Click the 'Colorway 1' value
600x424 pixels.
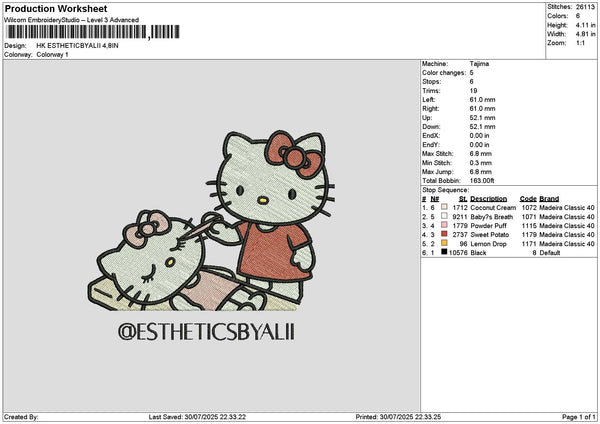coord(52,55)
